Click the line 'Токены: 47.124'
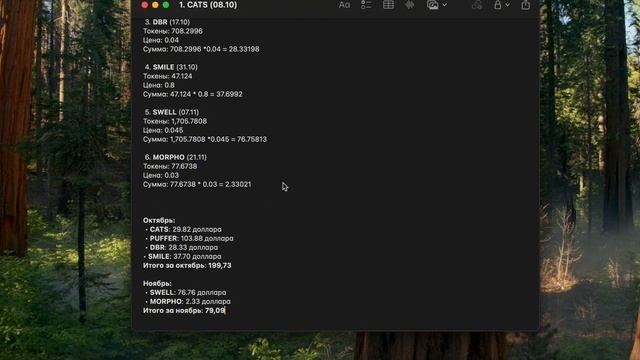Viewport: 640px width, 360px height. (167, 76)
